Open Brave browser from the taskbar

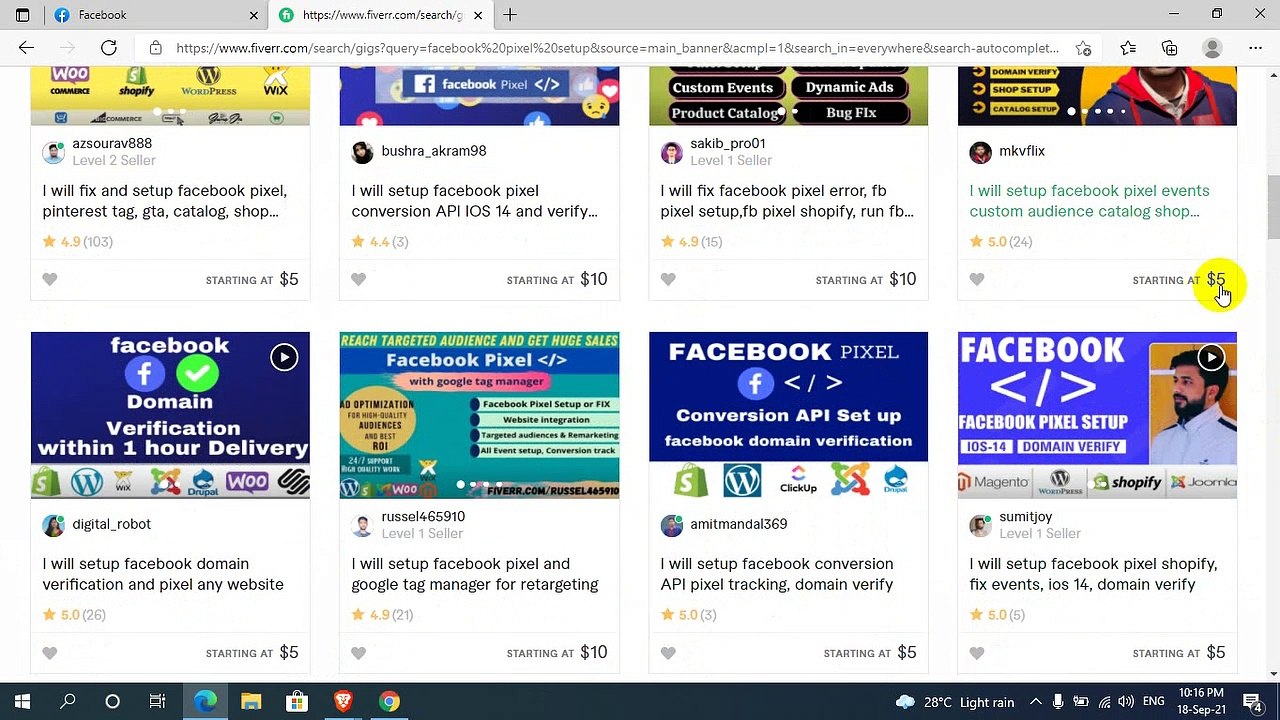tap(343, 702)
